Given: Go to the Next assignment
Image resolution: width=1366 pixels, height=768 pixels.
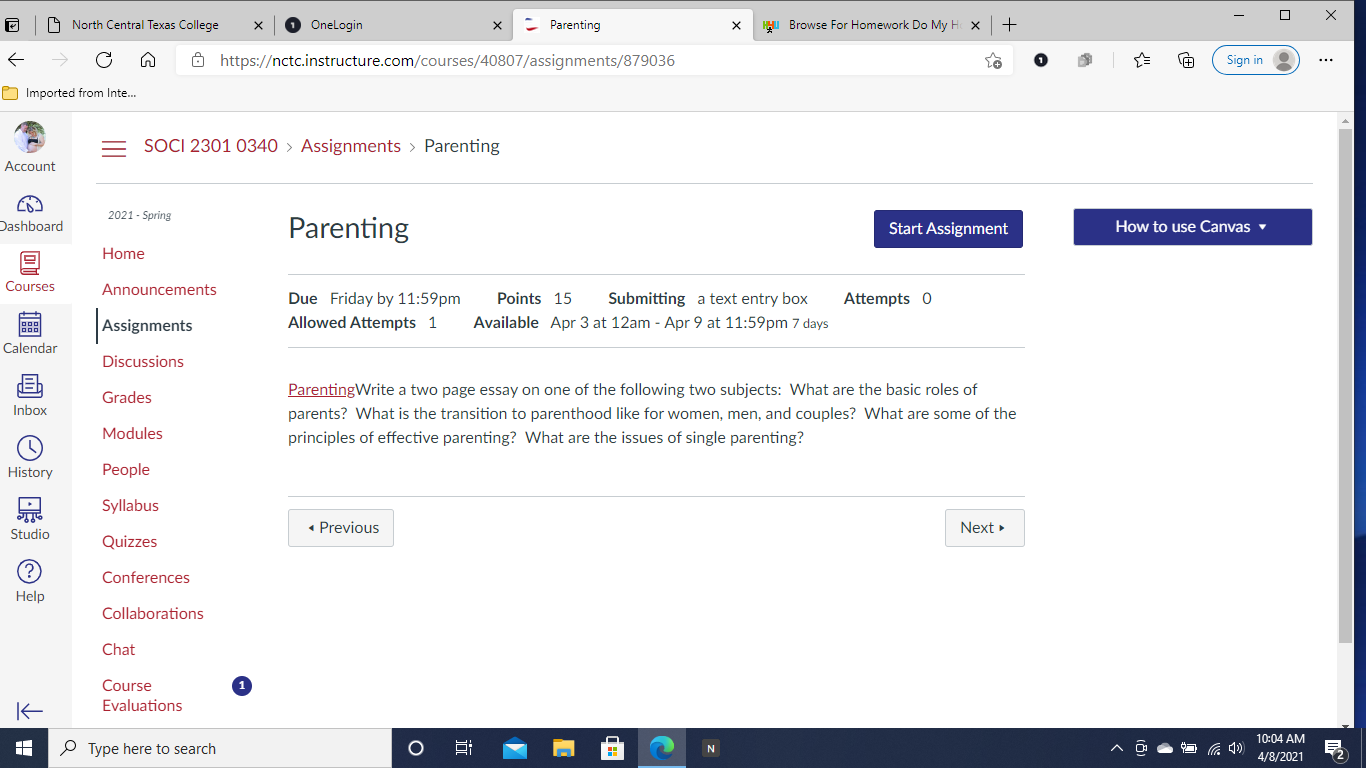Looking at the screenshot, I should click(x=984, y=528).
